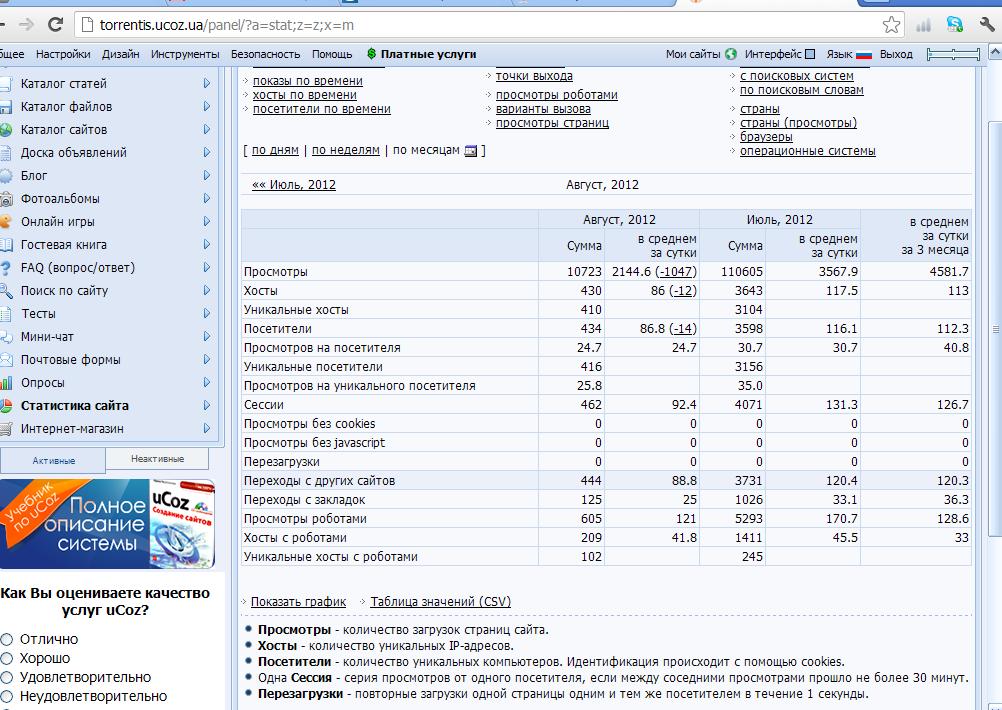The width and height of the screenshot is (1002, 710).
Task: Click the bookmark star in address bar
Action: coord(891,25)
